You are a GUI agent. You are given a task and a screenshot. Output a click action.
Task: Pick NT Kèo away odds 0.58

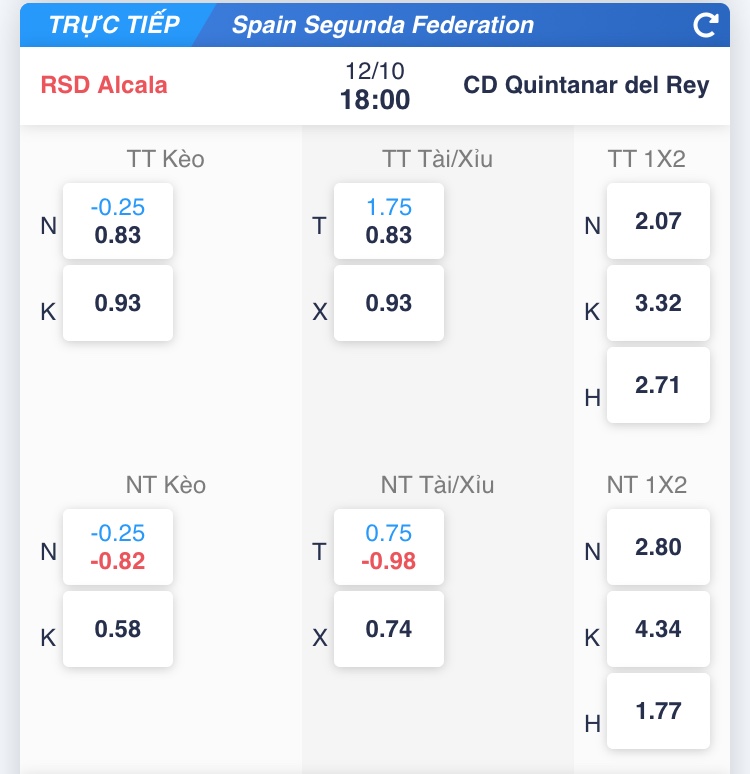(118, 629)
